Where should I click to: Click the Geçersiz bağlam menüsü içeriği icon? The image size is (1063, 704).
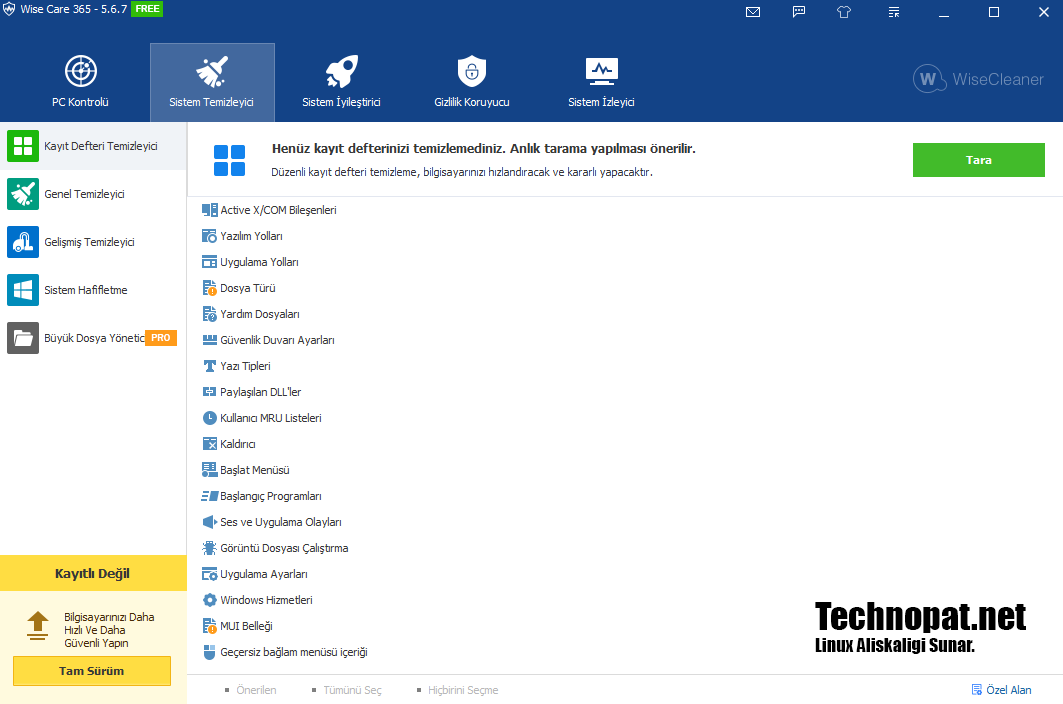209,652
